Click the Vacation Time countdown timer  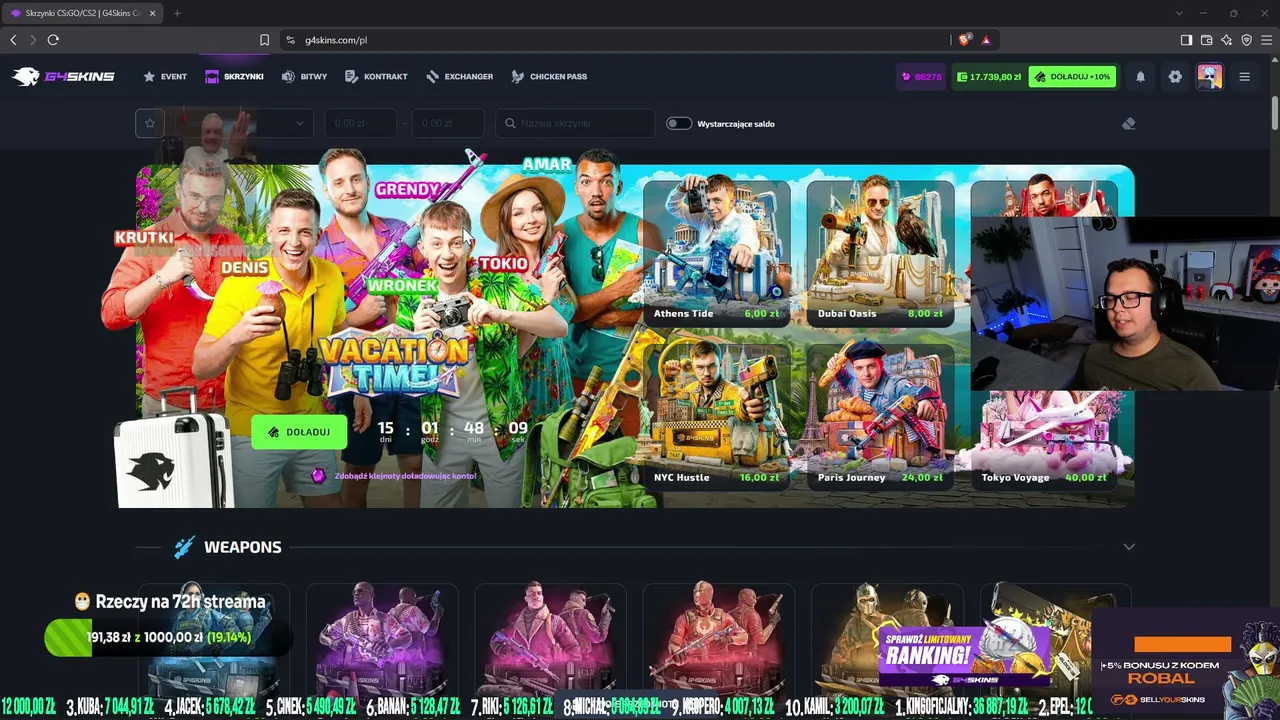452,432
